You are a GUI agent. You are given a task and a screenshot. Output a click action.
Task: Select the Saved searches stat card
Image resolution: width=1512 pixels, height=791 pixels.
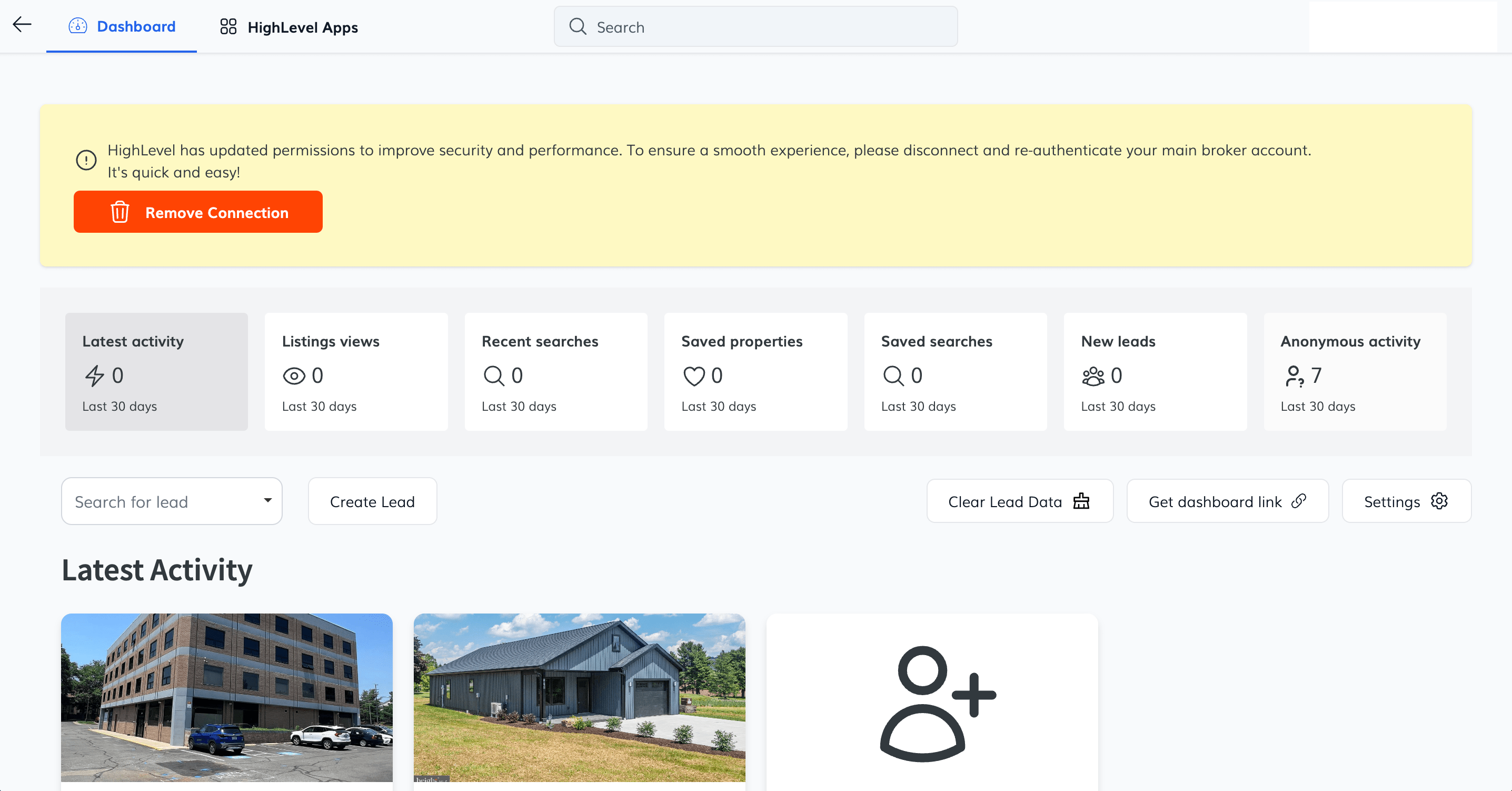[955, 372]
